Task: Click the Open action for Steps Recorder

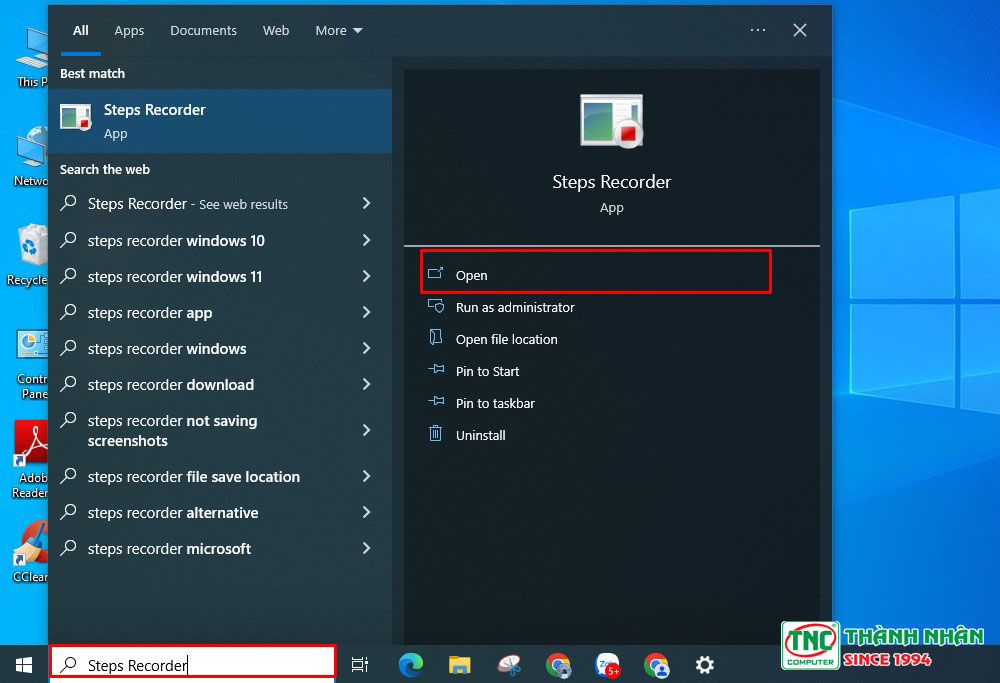Action: point(596,275)
